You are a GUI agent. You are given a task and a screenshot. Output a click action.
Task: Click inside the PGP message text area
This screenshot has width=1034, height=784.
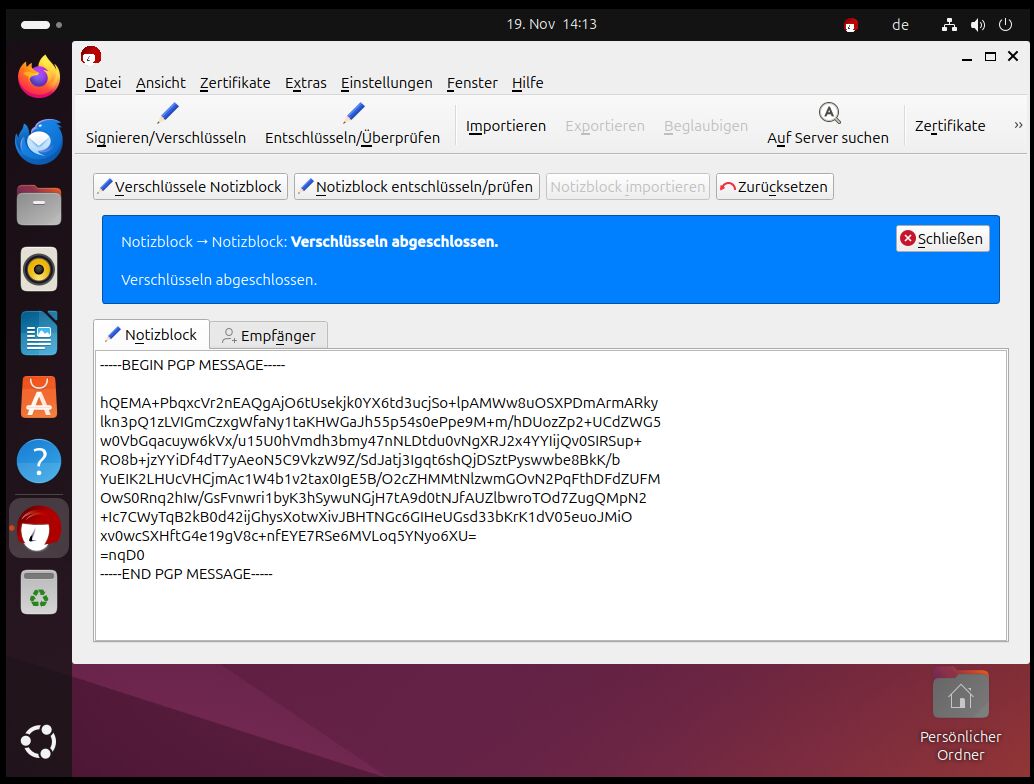coord(550,600)
